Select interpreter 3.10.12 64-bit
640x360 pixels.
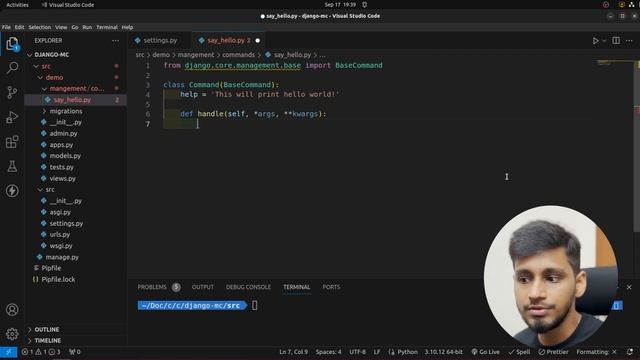[443, 352]
